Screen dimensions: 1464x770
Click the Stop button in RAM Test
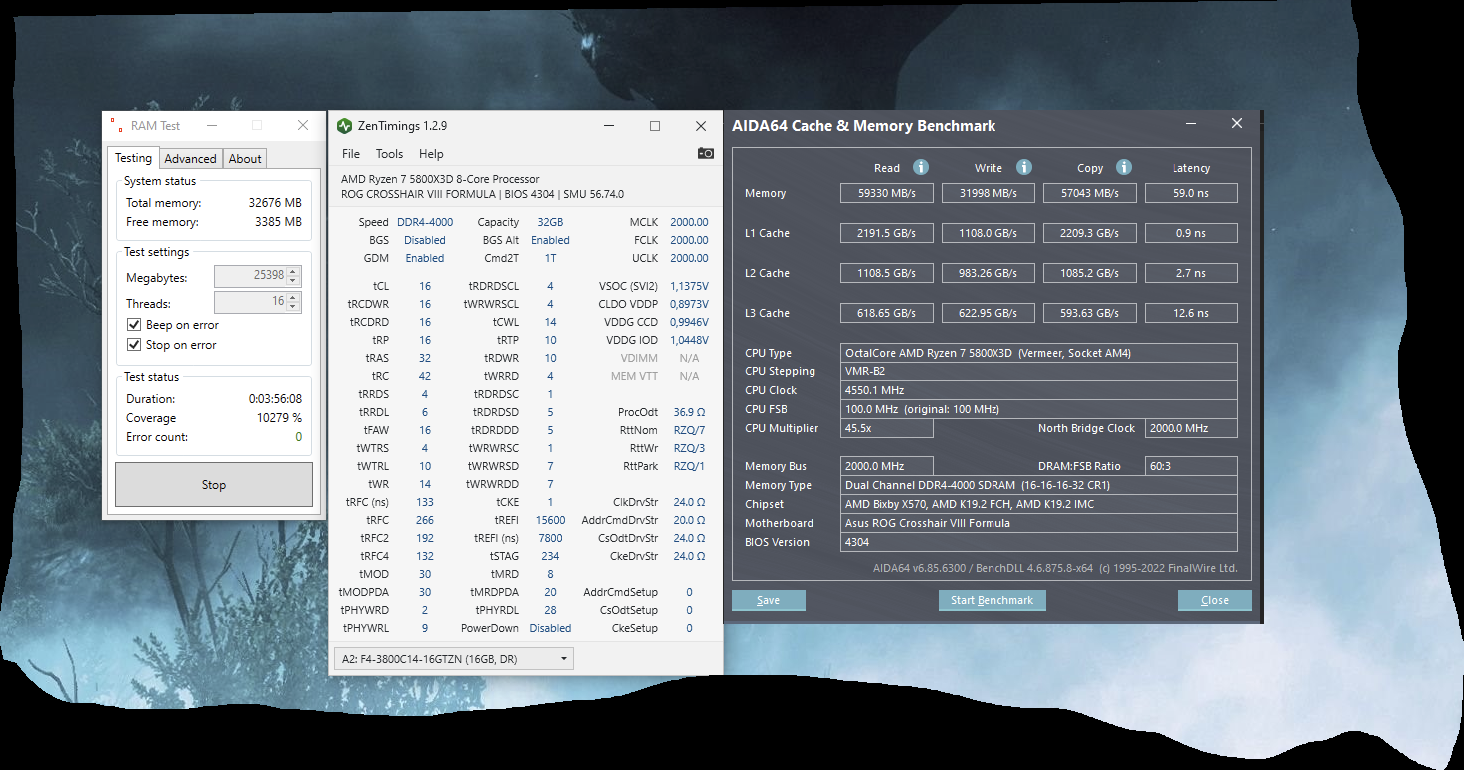(x=214, y=485)
